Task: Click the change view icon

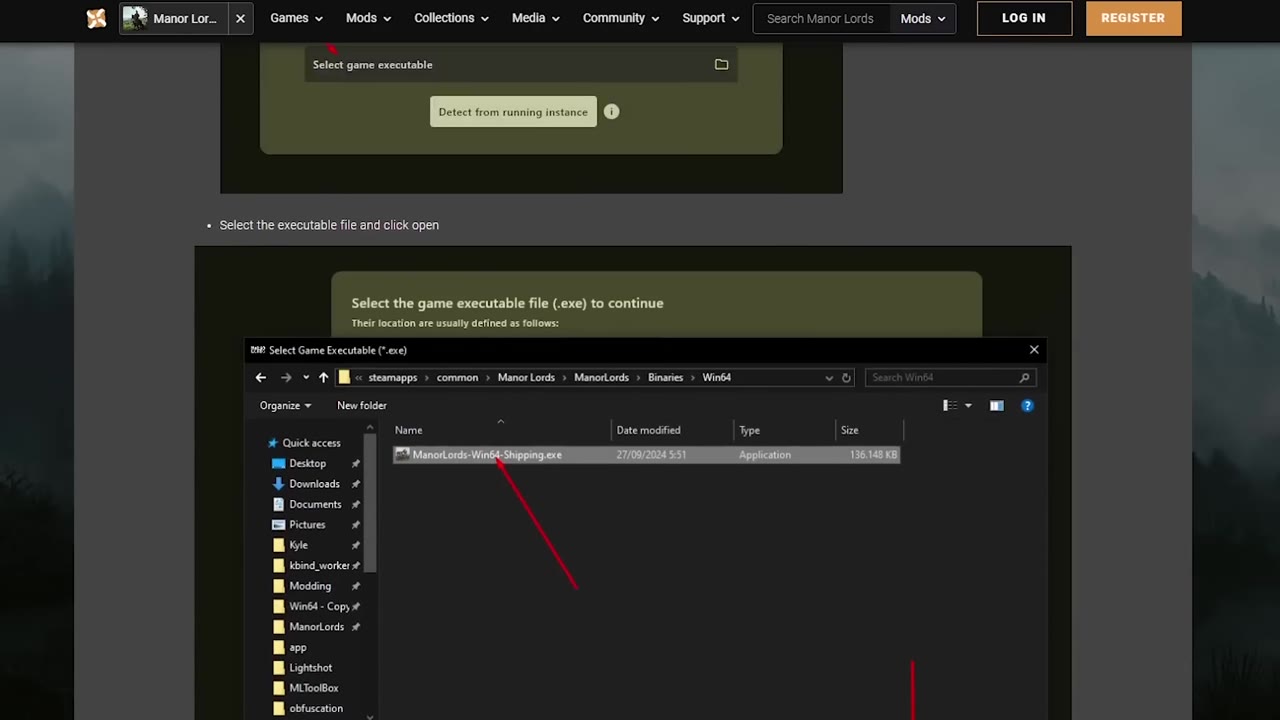Action: pyautogui.click(x=950, y=405)
